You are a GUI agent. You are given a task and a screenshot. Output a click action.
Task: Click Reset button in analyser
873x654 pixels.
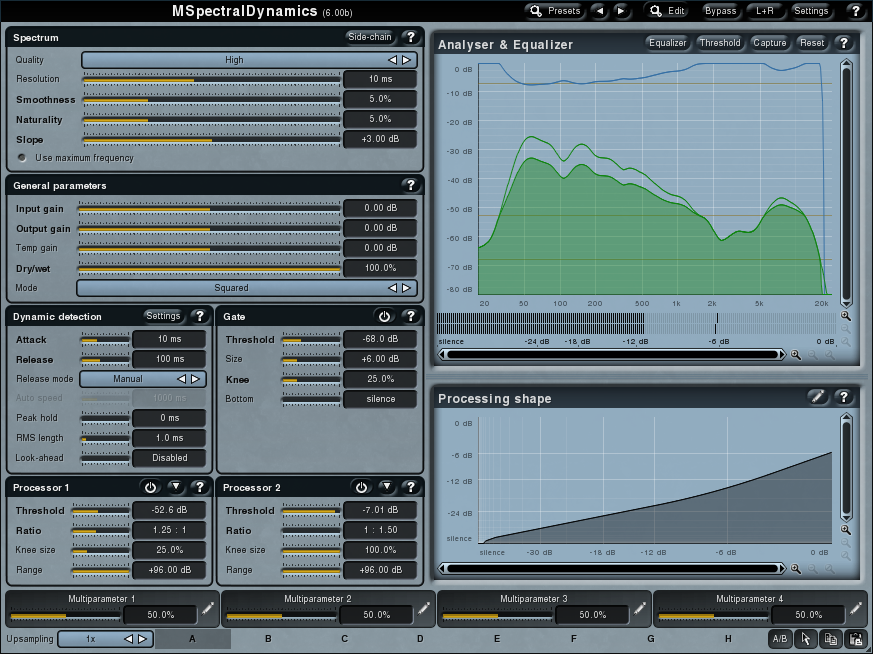[x=812, y=43]
